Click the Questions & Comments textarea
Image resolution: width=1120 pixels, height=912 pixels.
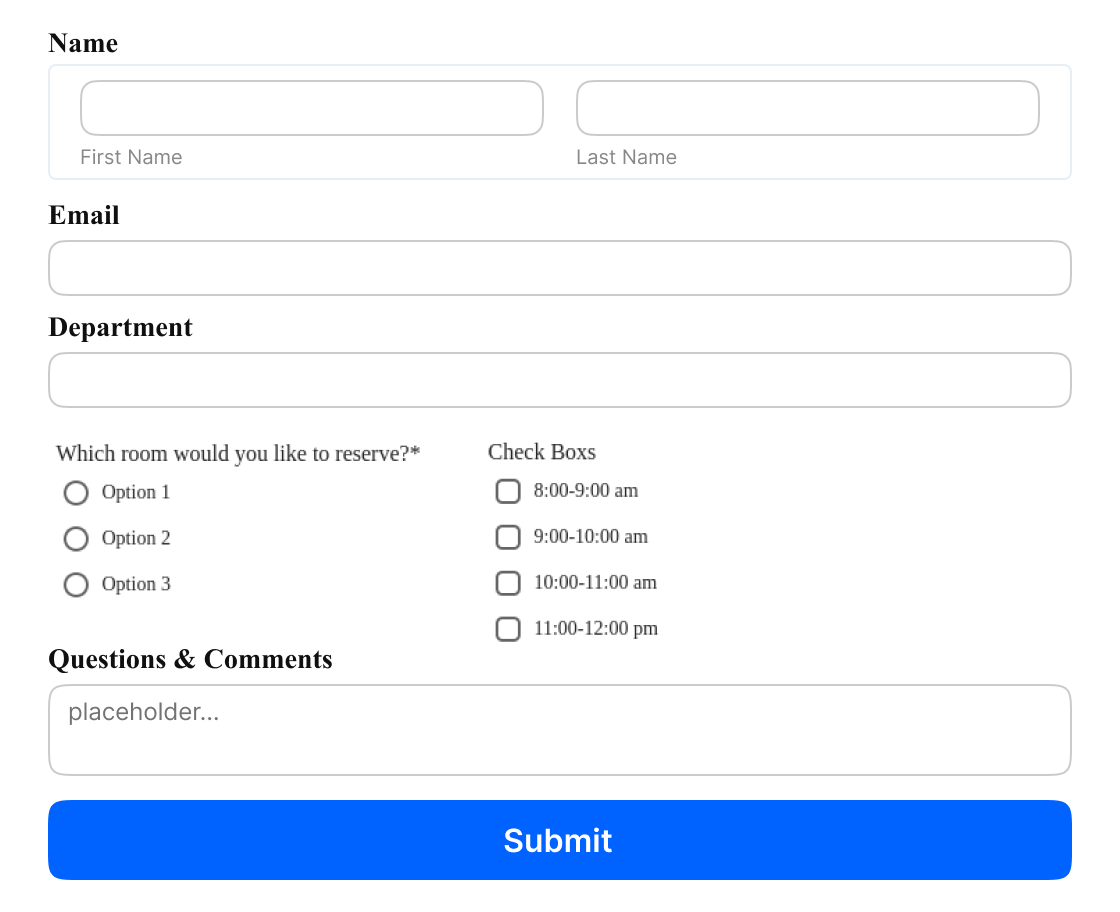(x=559, y=730)
